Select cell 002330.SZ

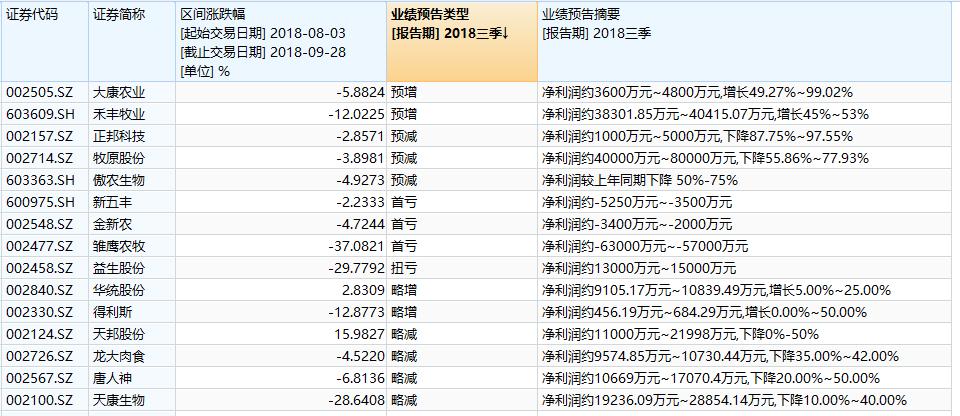[x=45, y=312]
